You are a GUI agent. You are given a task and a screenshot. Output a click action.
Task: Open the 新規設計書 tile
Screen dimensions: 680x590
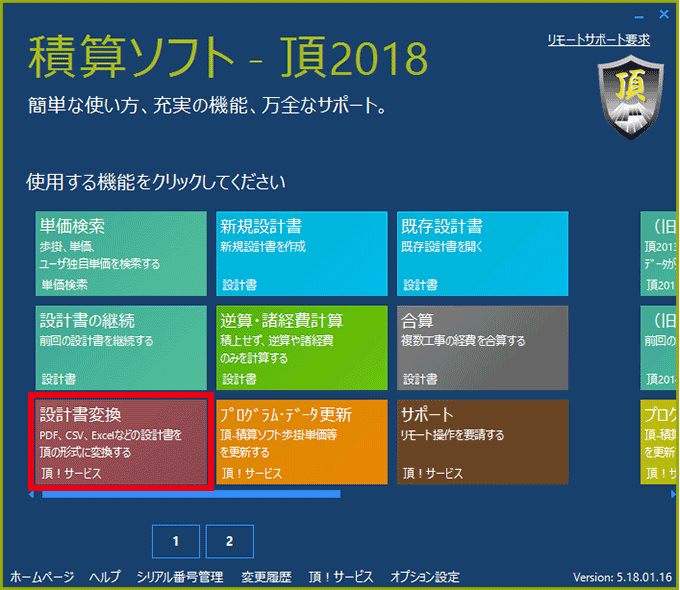tap(302, 254)
